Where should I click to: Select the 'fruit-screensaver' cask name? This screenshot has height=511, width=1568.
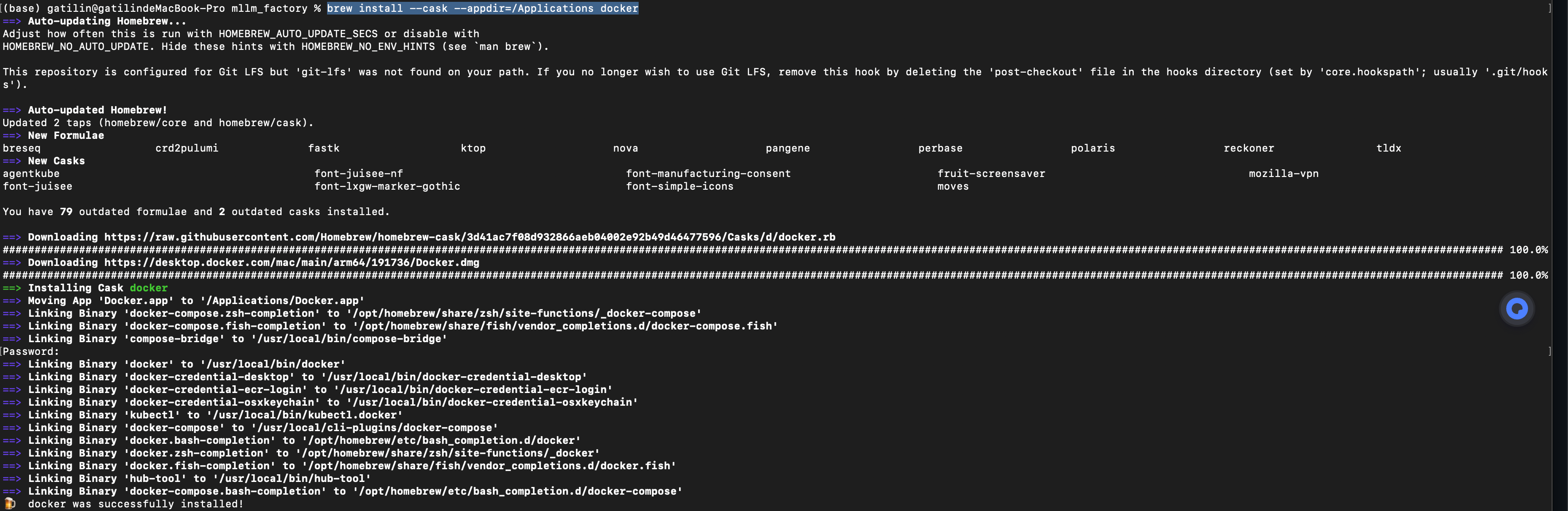[991, 174]
